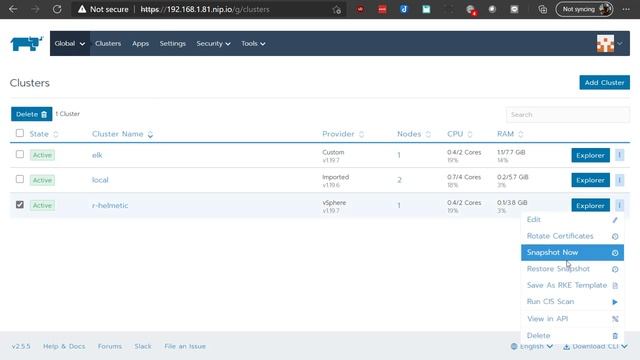Click globe icon next to English

coord(514,346)
